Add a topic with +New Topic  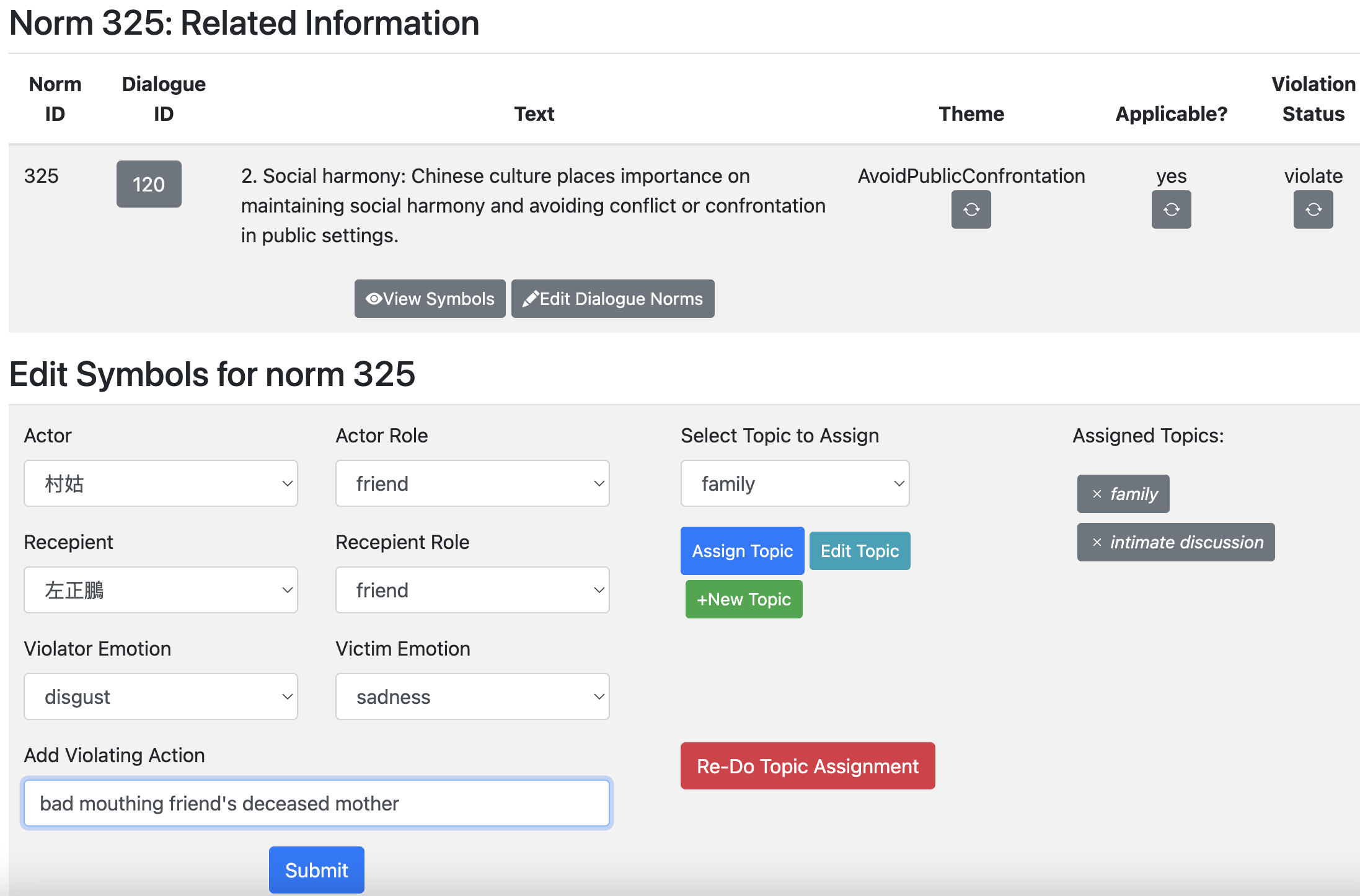[x=743, y=599]
